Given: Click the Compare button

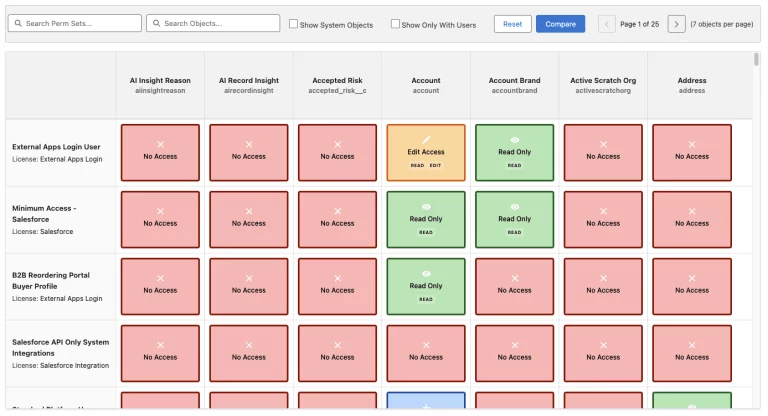Looking at the screenshot, I should 560,24.
